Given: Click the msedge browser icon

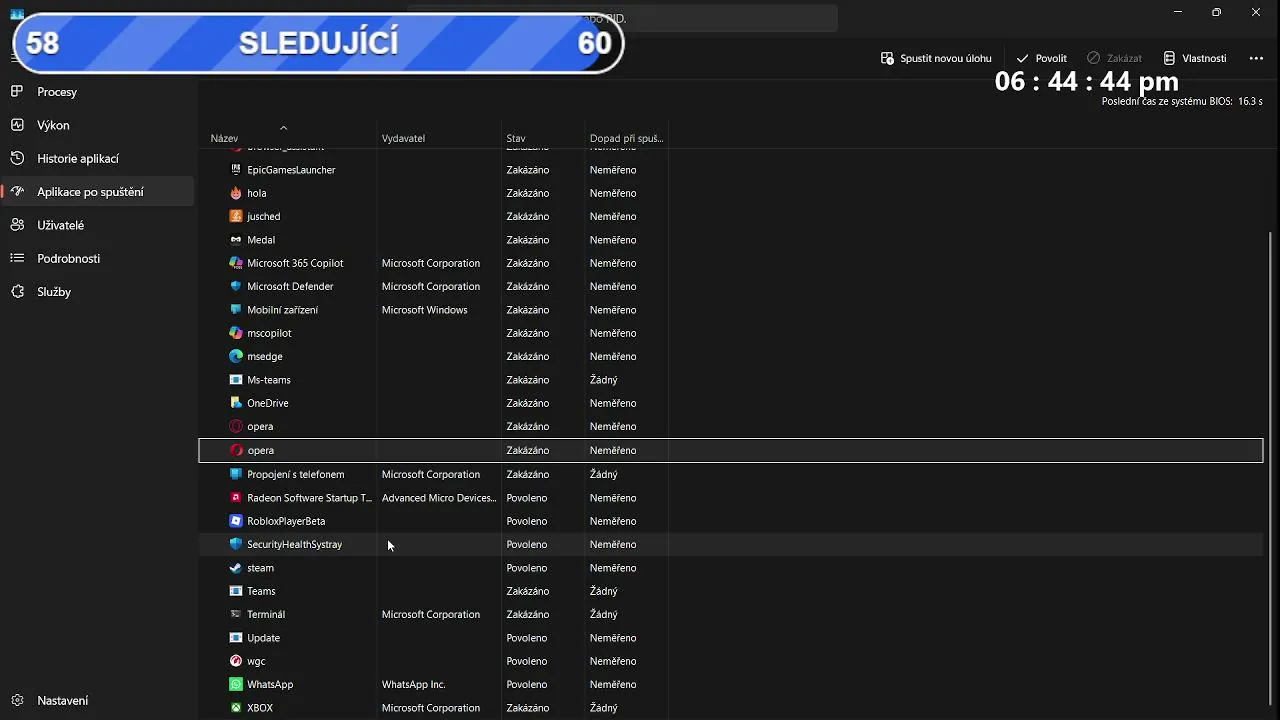Looking at the screenshot, I should tap(236, 356).
